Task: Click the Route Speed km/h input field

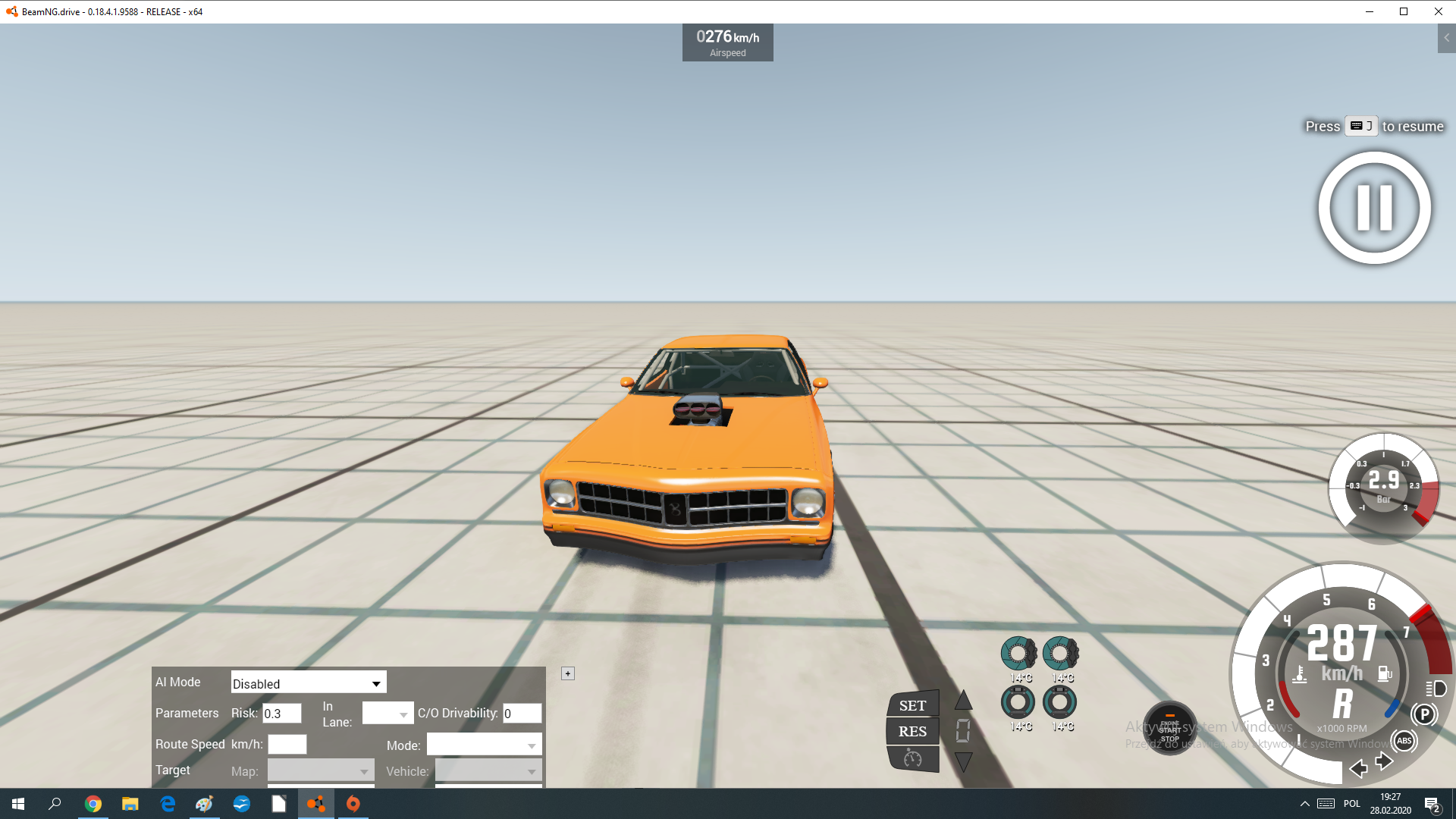Action: [287, 745]
